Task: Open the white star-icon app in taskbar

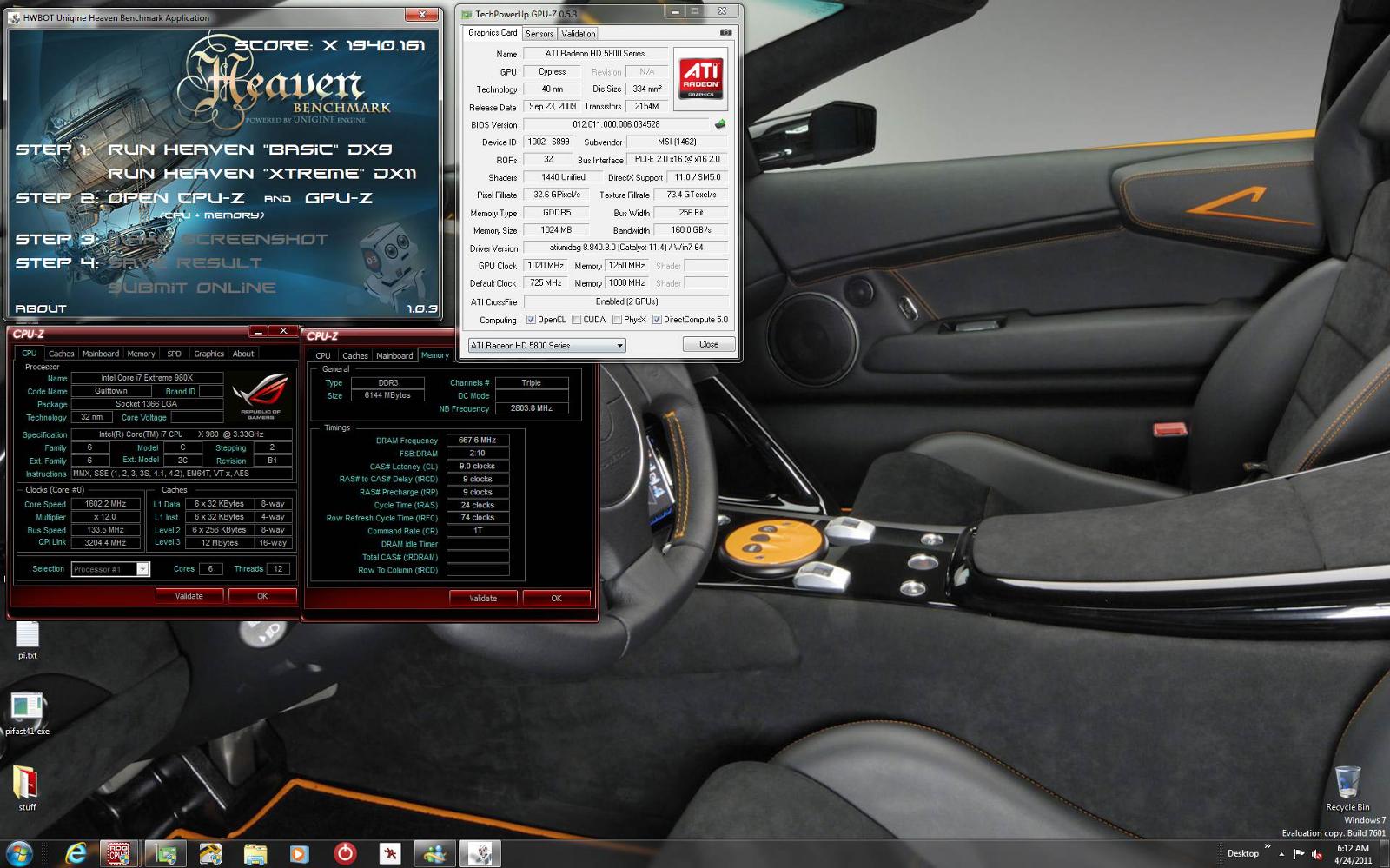Action: pos(390,854)
